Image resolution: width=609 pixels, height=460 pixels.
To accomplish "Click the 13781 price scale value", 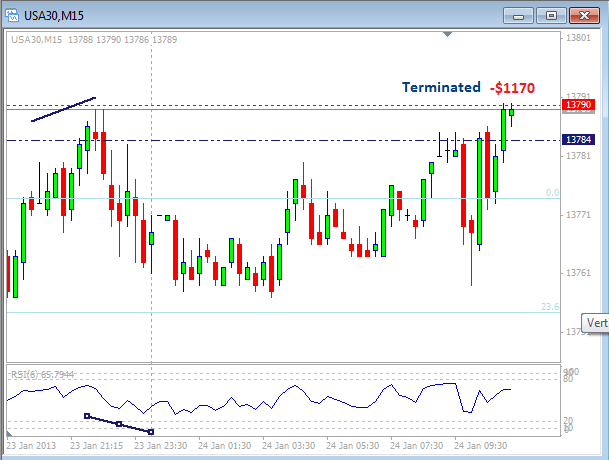I will [578, 156].
